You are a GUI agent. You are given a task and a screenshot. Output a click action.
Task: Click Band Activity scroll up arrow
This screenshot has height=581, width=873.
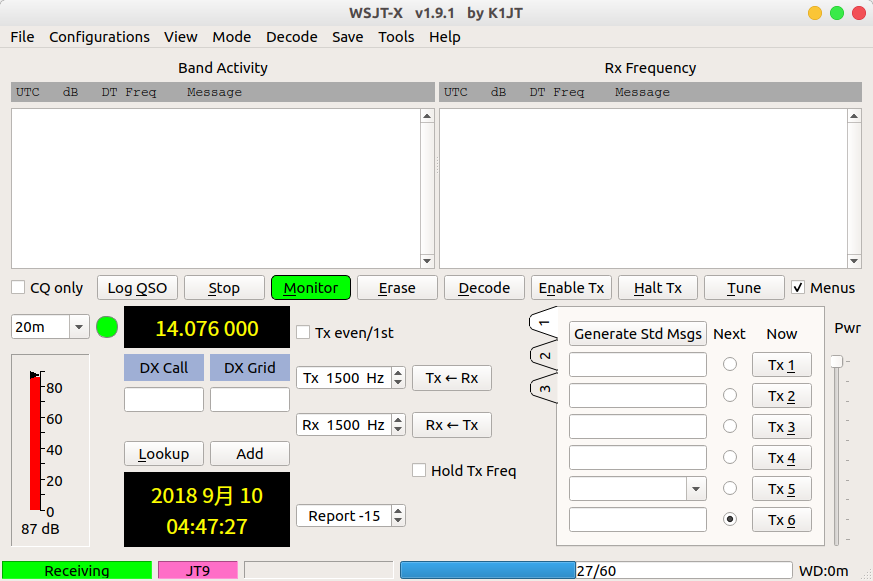tap(427, 116)
